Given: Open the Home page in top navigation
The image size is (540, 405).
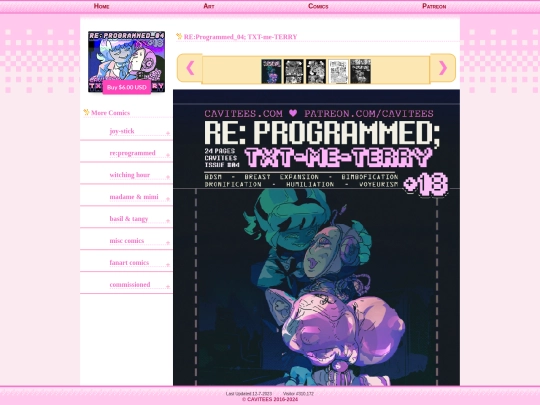Looking at the screenshot, I should [101, 6].
